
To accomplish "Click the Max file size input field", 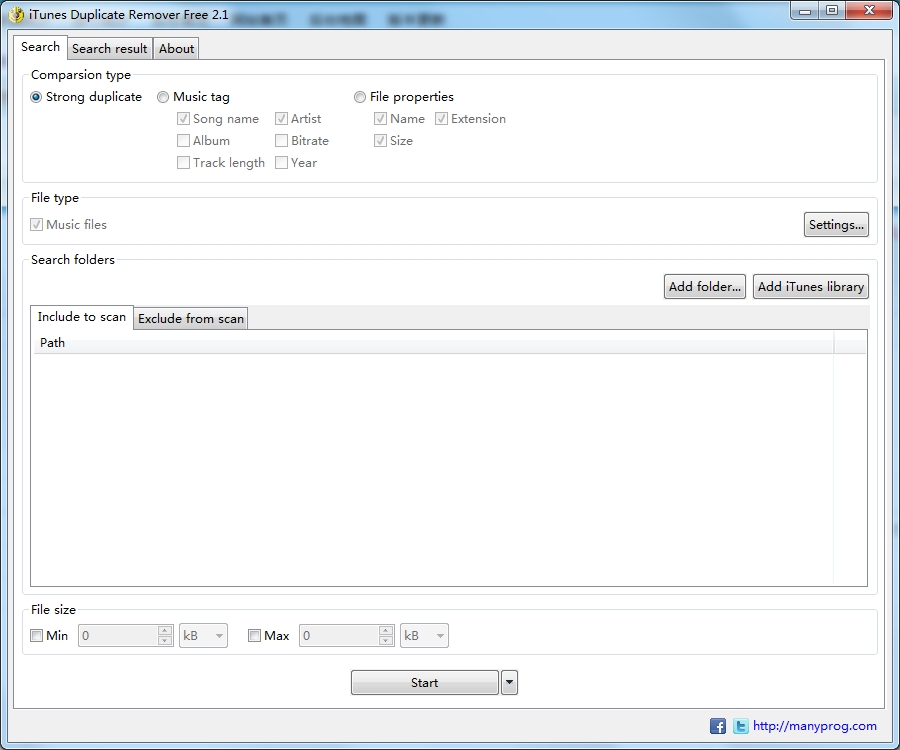I will [x=339, y=635].
